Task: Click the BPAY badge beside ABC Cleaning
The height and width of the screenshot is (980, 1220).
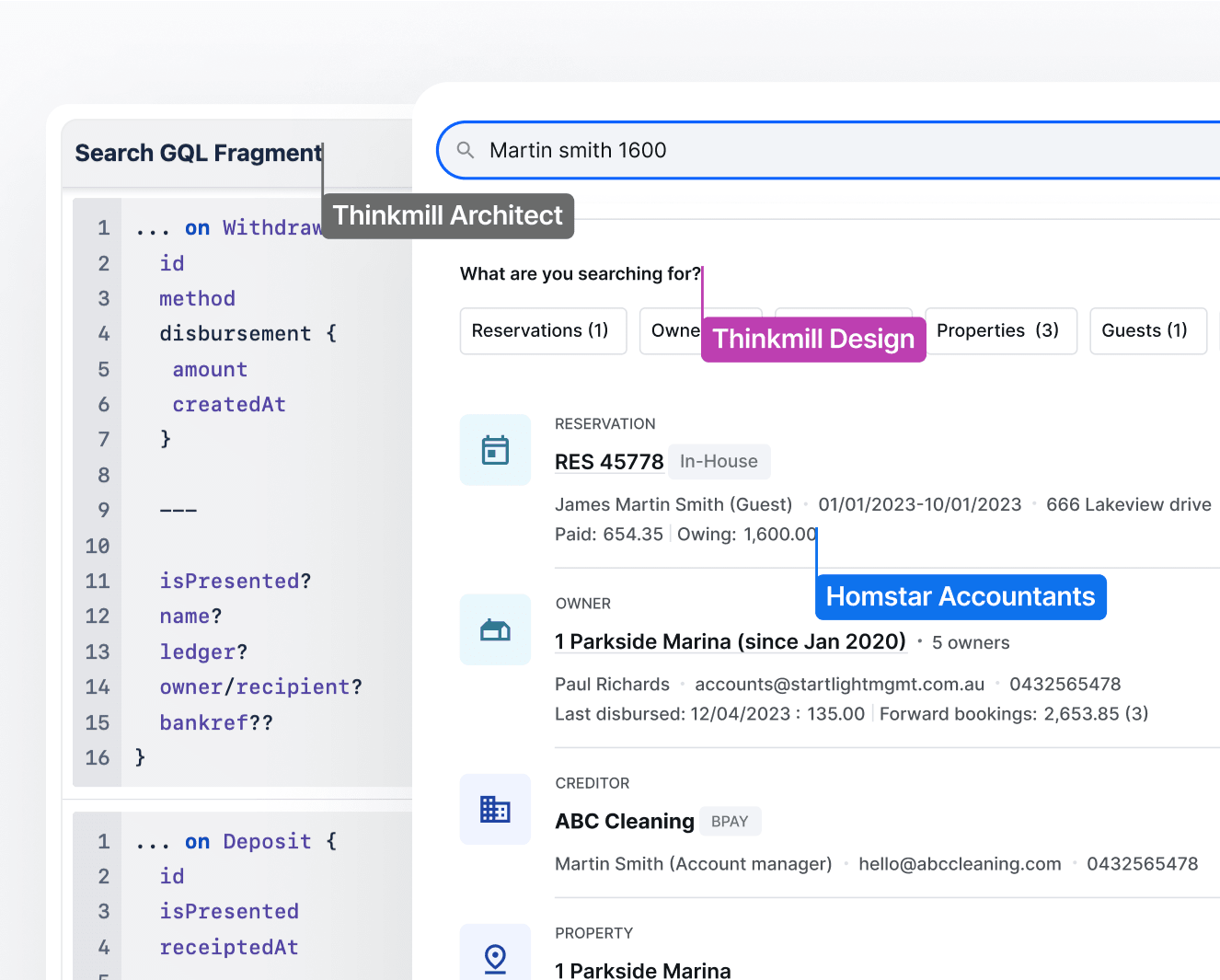Action: point(730,821)
